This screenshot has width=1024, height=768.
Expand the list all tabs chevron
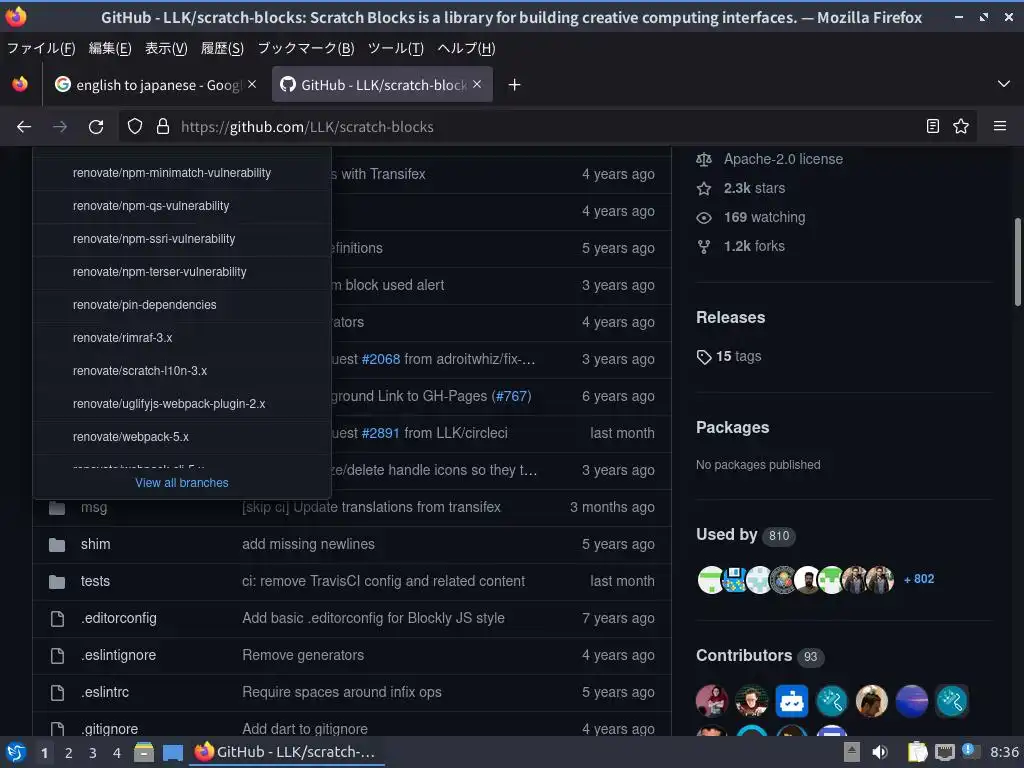1004,84
